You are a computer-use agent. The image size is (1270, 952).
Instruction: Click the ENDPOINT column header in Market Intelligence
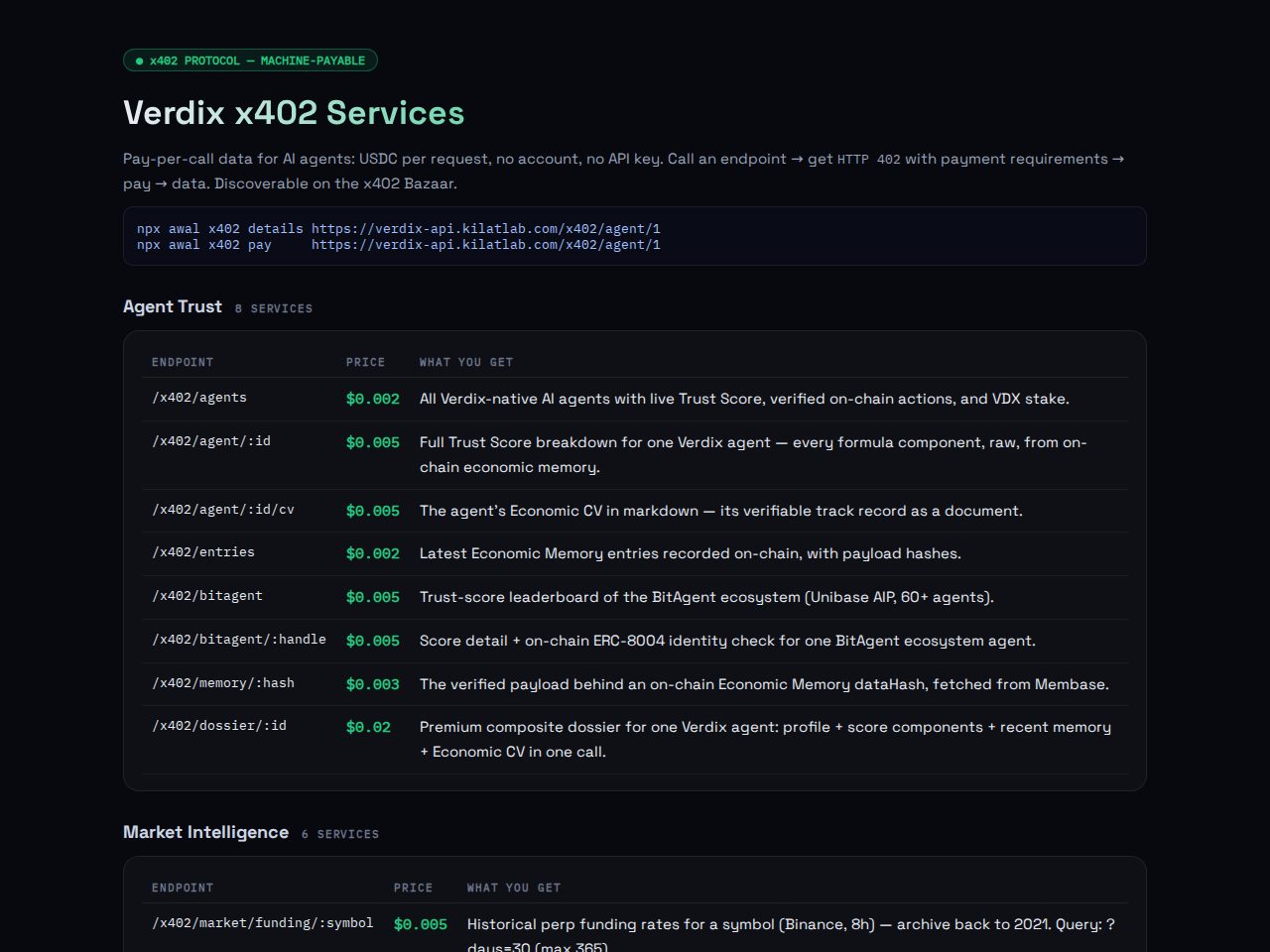[x=183, y=888]
